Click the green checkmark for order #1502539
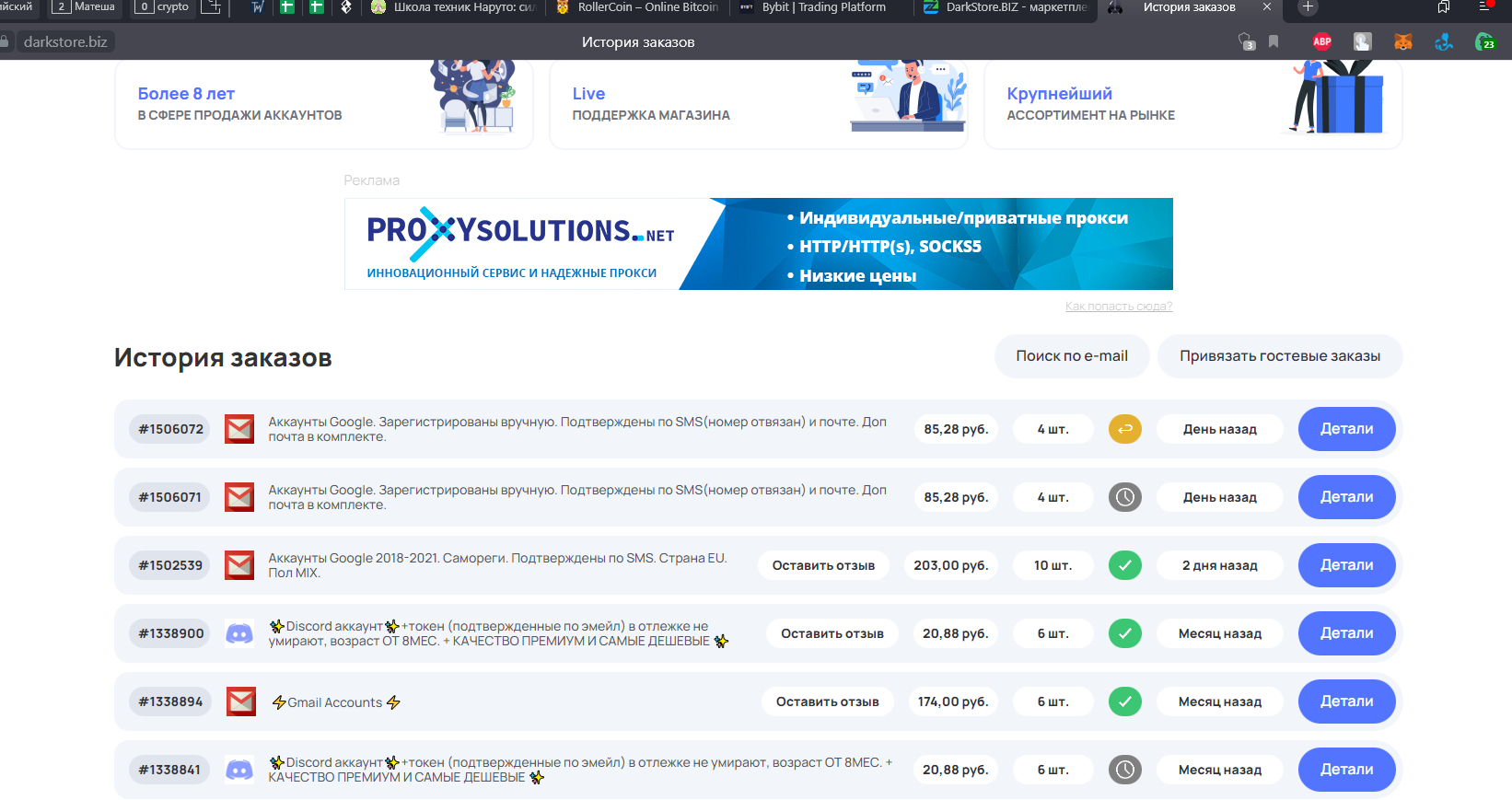Screen dimensions: 1512x800 [1125, 565]
